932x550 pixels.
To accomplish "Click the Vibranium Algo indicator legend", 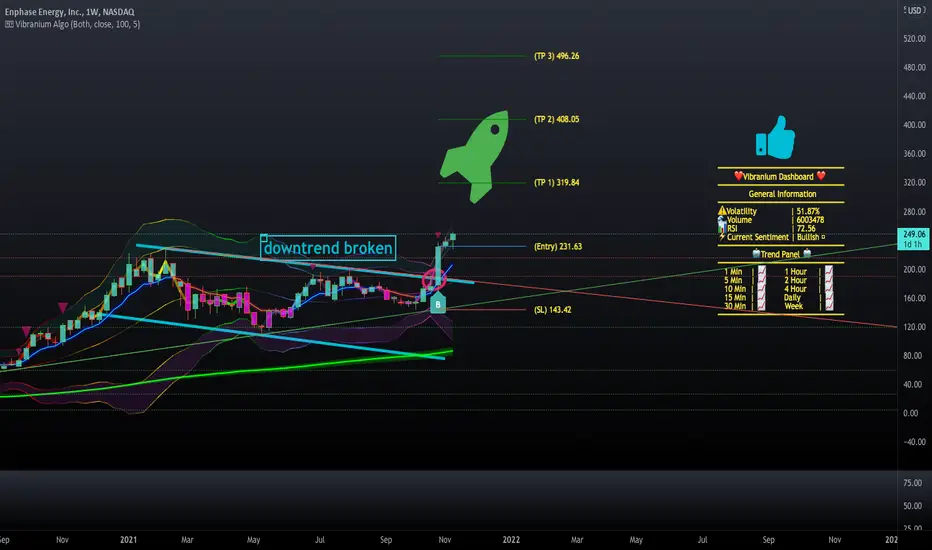I will (x=73, y=24).
